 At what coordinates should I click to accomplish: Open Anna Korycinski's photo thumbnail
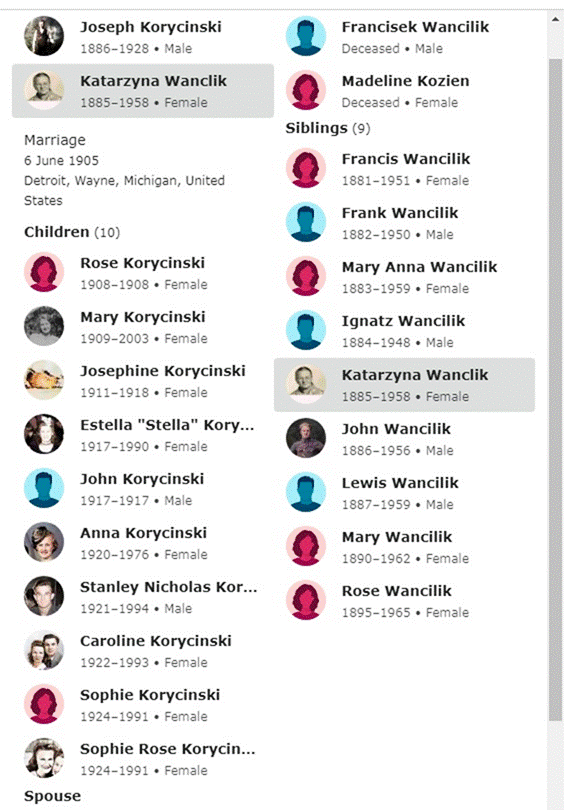coord(44,542)
